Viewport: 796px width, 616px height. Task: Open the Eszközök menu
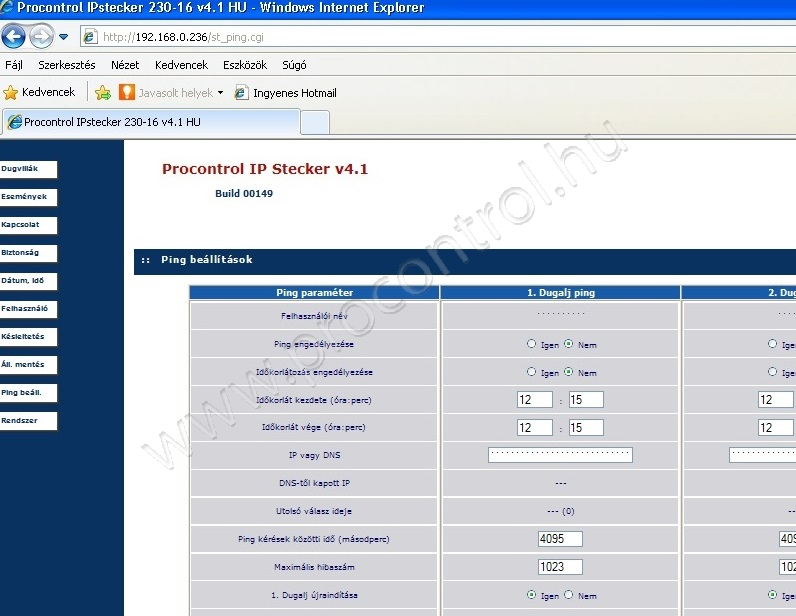[x=245, y=65]
